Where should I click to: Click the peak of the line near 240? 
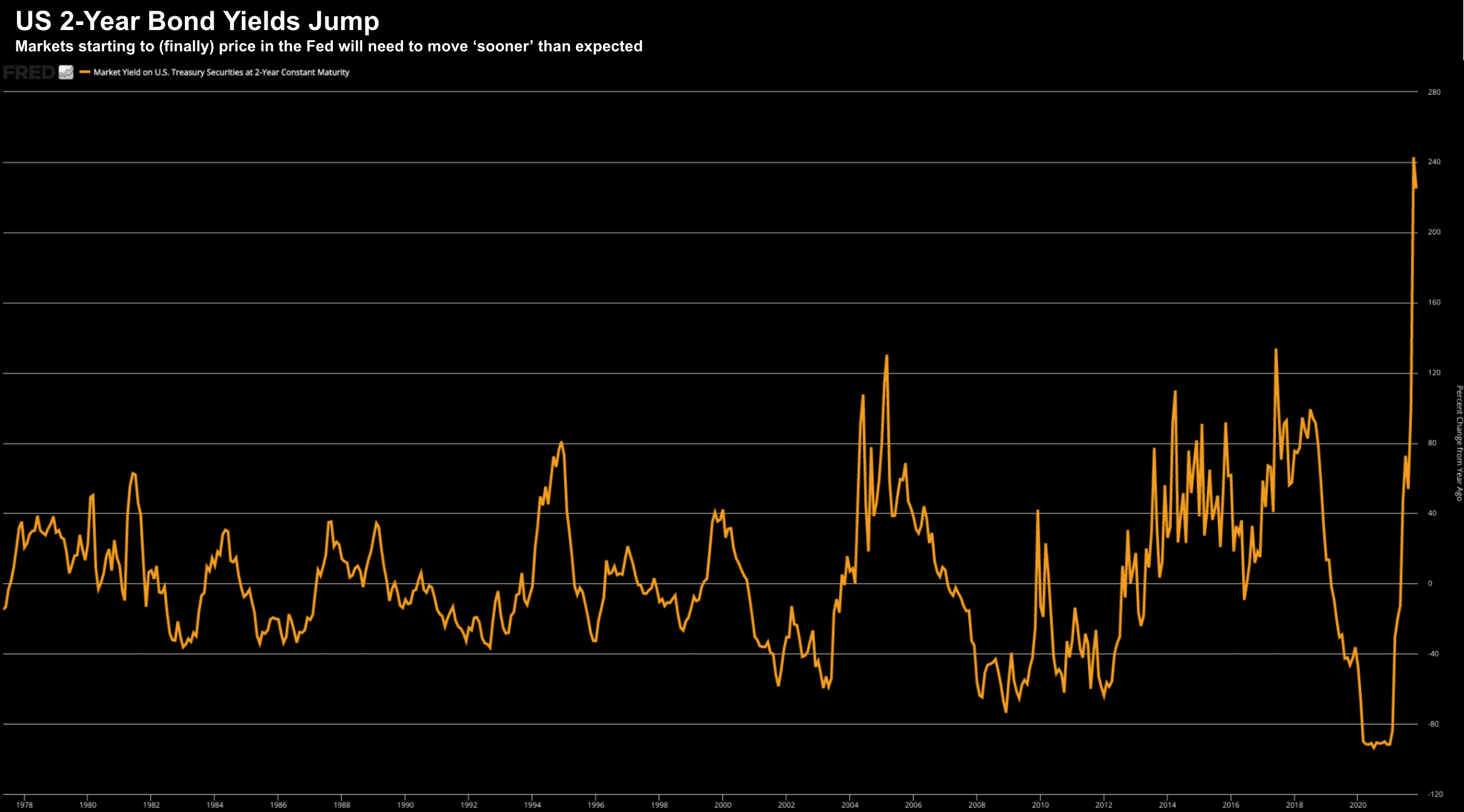point(1414,159)
